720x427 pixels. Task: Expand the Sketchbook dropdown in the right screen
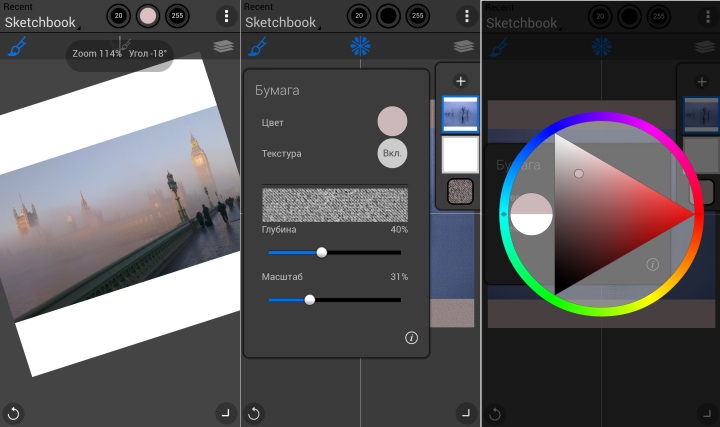(x=522, y=22)
